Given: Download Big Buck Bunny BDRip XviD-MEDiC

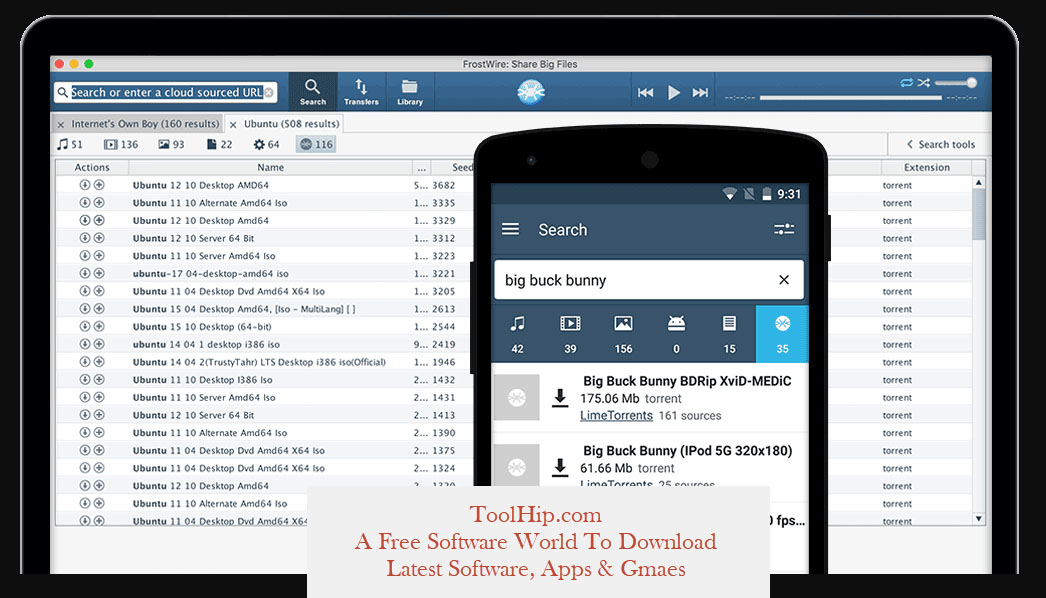Looking at the screenshot, I should coord(560,398).
